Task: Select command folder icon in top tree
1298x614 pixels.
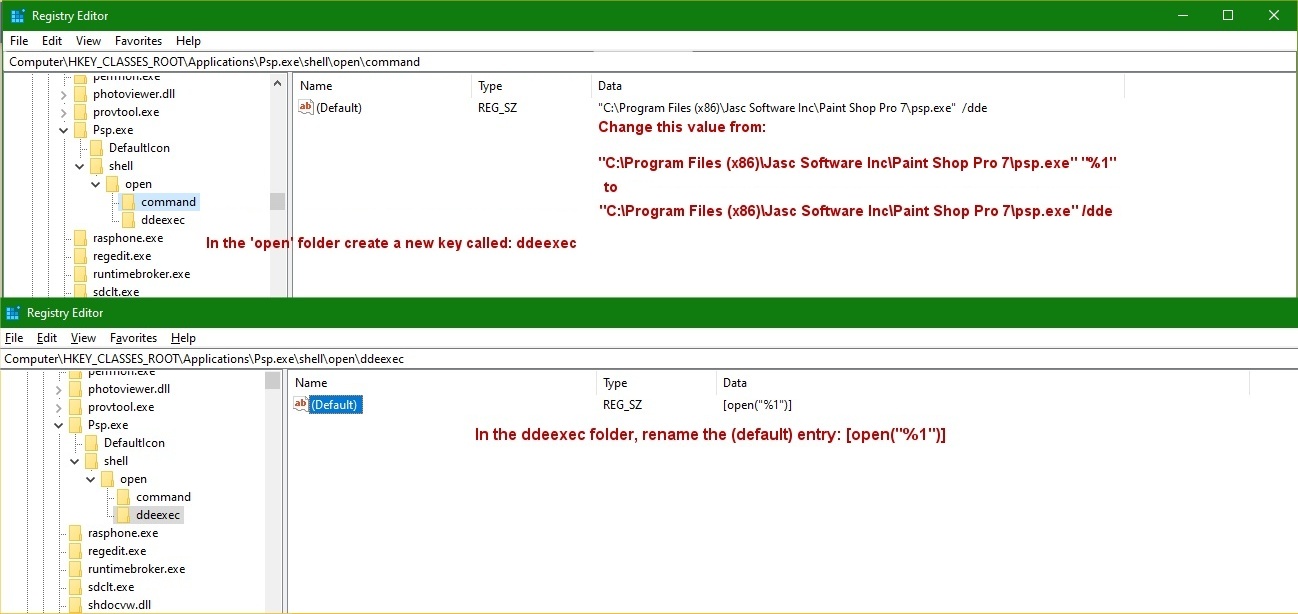Action: pyautogui.click(x=128, y=202)
